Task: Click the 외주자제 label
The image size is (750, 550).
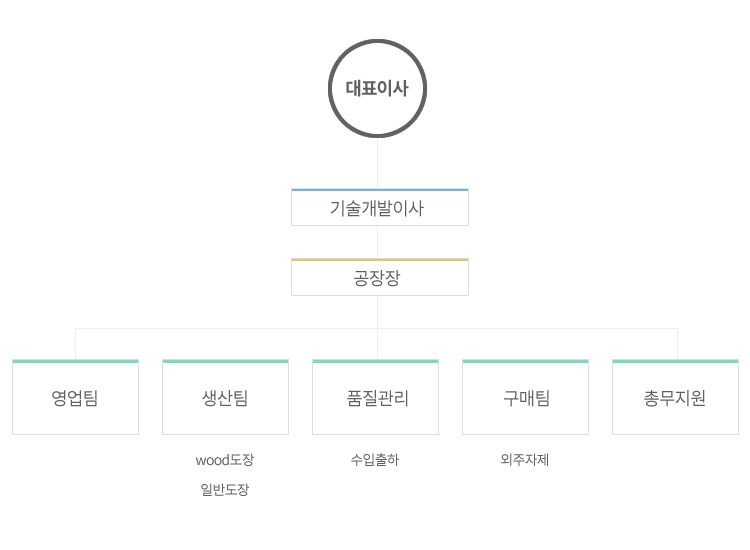Action: point(525,460)
